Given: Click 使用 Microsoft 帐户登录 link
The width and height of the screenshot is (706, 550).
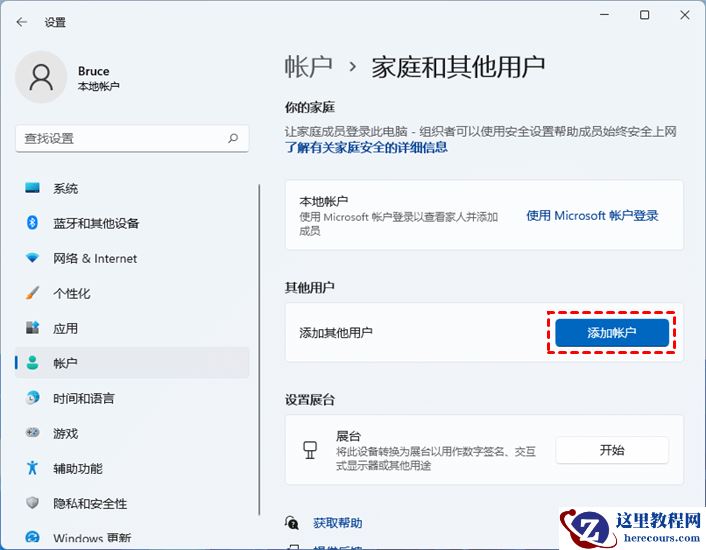Looking at the screenshot, I should coord(592,216).
